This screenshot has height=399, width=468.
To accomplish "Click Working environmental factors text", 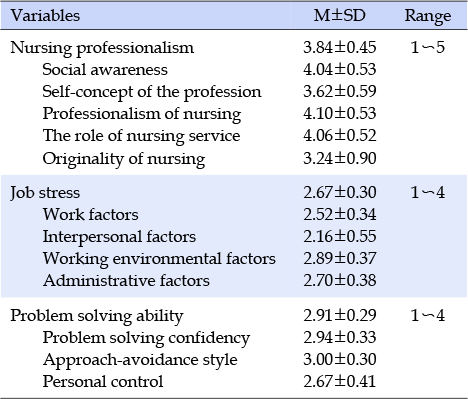I will pyautogui.click(x=159, y=259).
